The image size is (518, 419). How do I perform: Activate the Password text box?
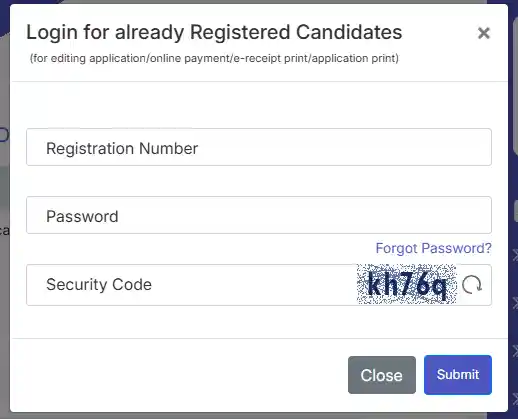(259, 215)
